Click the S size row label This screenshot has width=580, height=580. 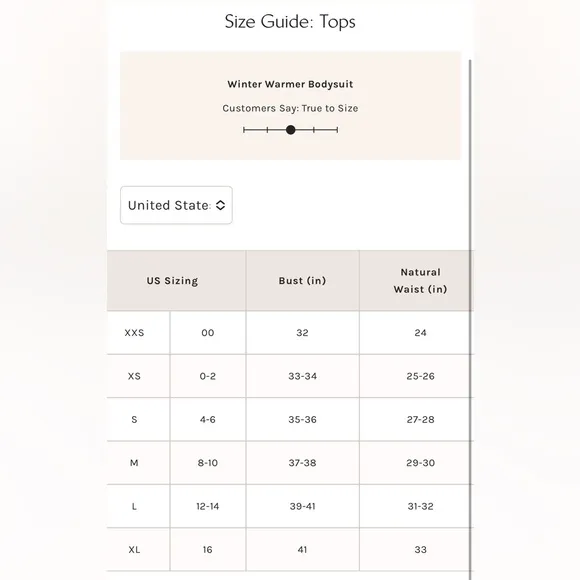pyautogui.click(x=134, y=419)
